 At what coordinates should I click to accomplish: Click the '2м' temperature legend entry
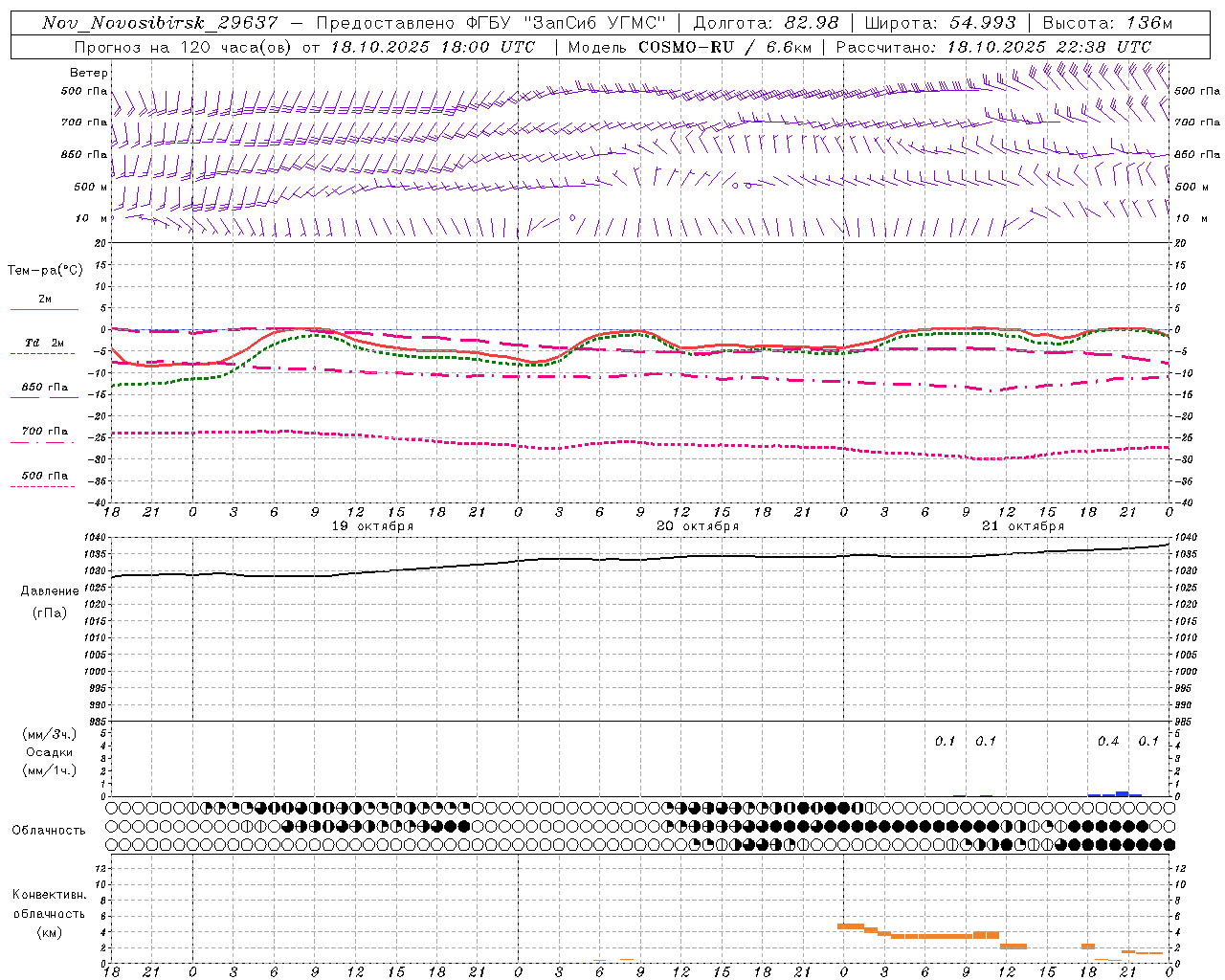[45, 299]
